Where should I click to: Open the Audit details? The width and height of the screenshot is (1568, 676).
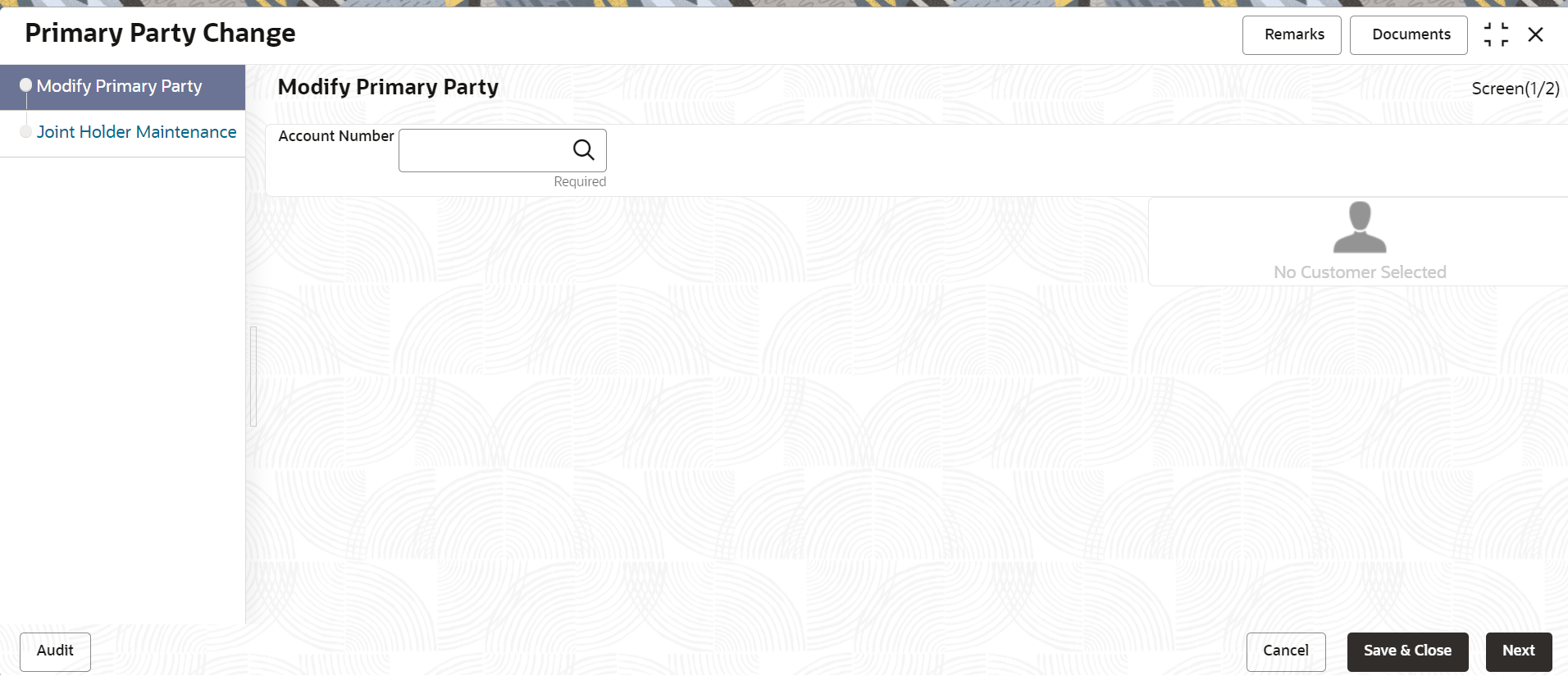(55, 651)
